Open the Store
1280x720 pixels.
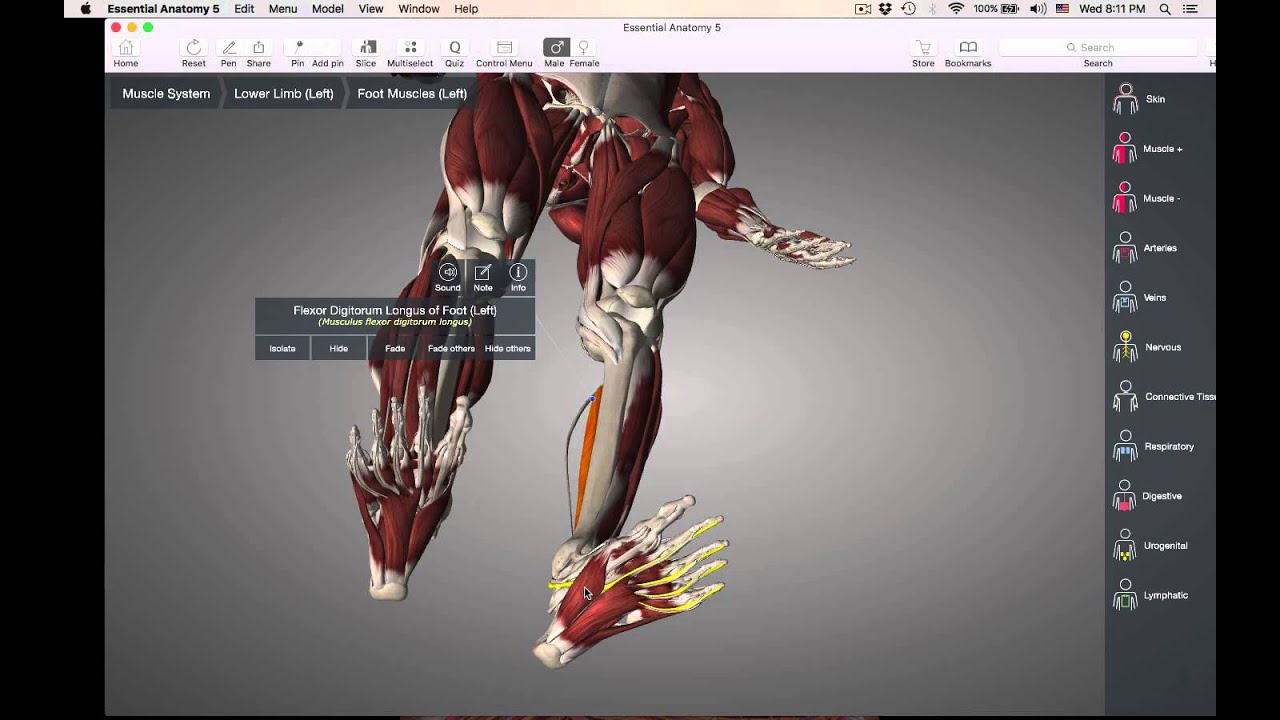[923, 53]
